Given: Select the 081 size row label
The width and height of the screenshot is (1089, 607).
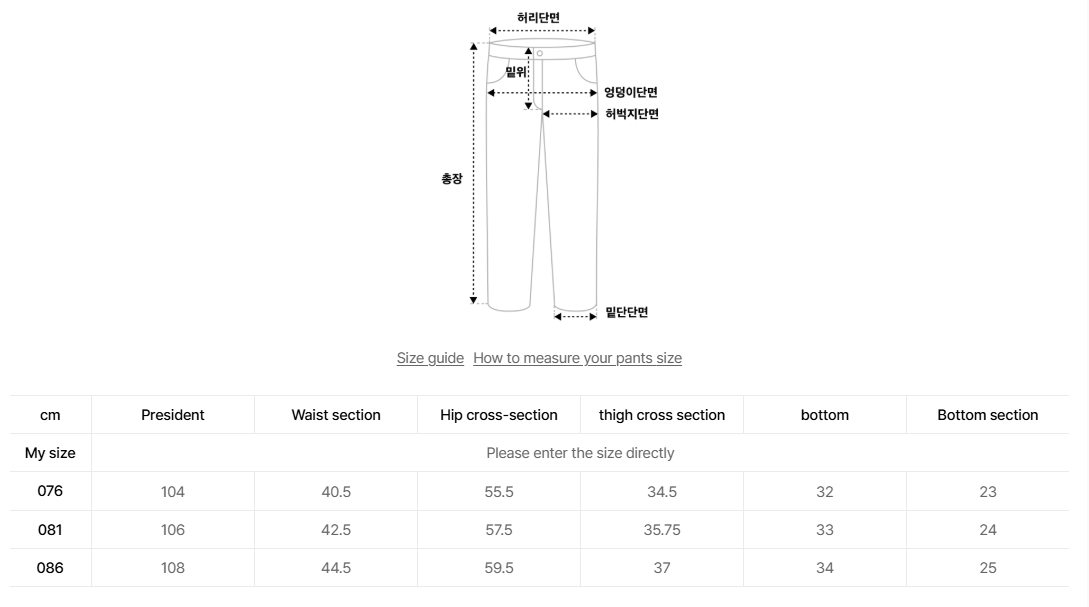Looking at the screenshot, I should pyautogui.click(x=50, y=530).
